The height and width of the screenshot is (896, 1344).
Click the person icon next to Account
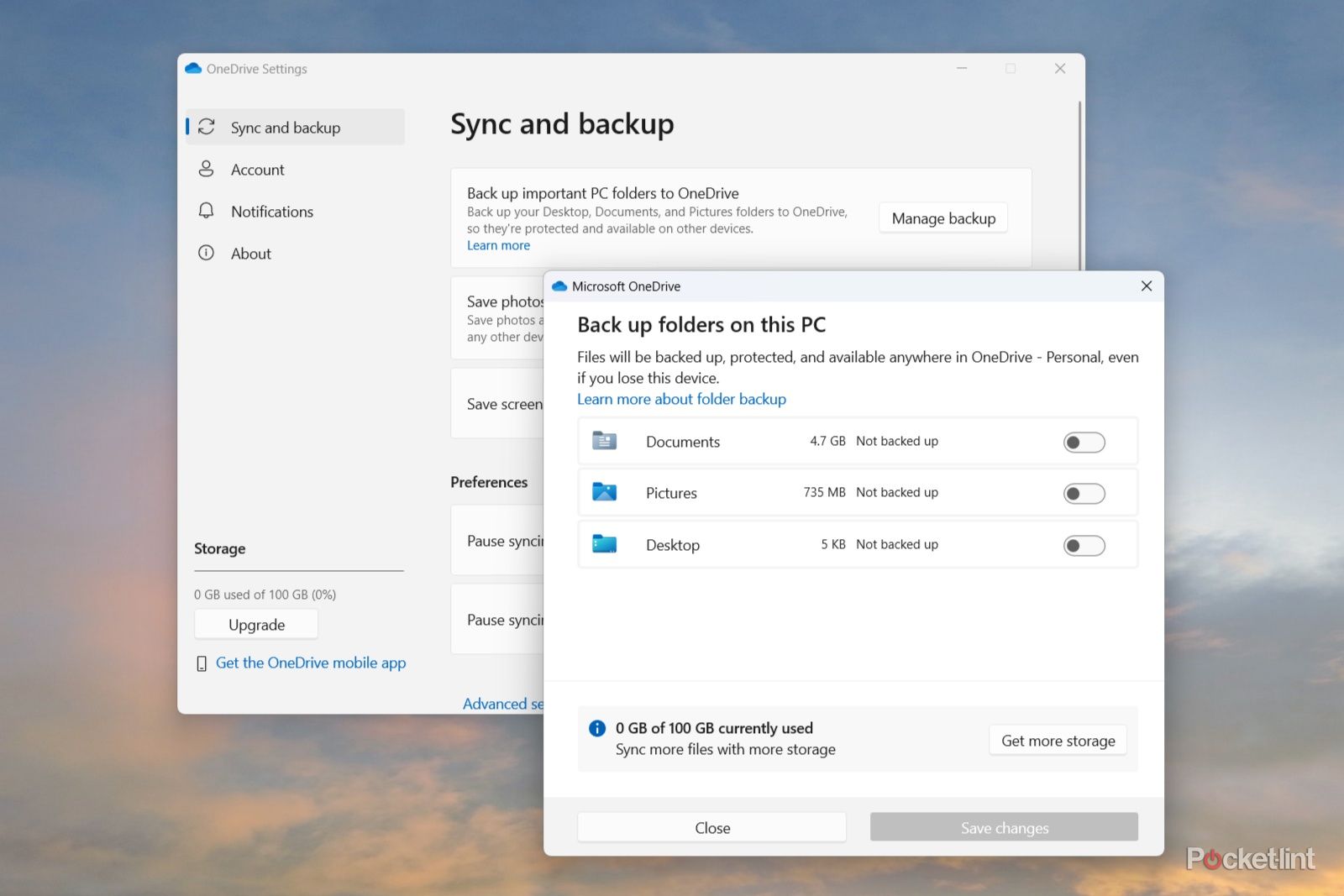(207, 169)
